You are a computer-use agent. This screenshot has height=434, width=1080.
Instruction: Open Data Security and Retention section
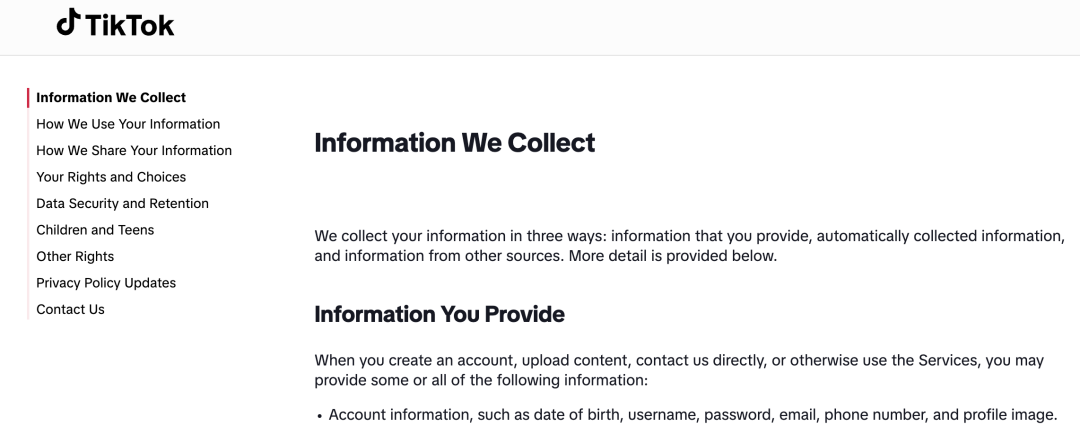point(122,204)
